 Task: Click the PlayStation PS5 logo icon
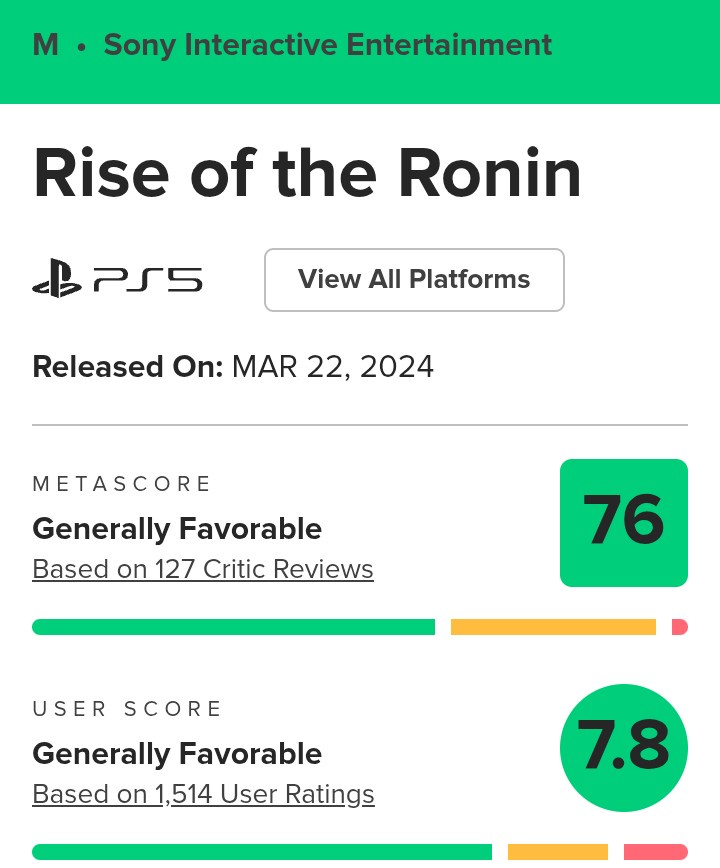pyautogui.click(x=117, y=280)
